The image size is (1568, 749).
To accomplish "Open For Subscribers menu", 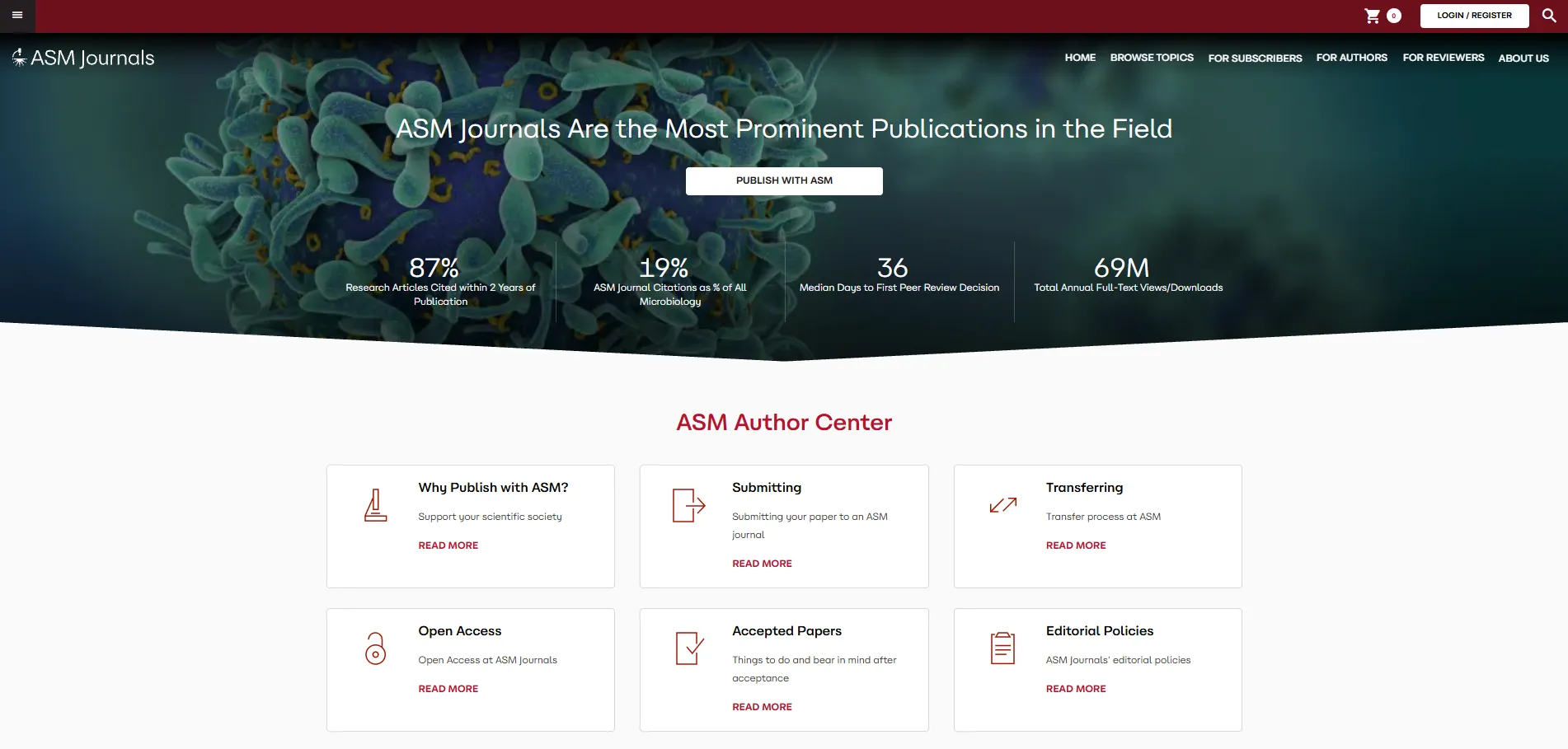I will click(x=1255, y=59).
